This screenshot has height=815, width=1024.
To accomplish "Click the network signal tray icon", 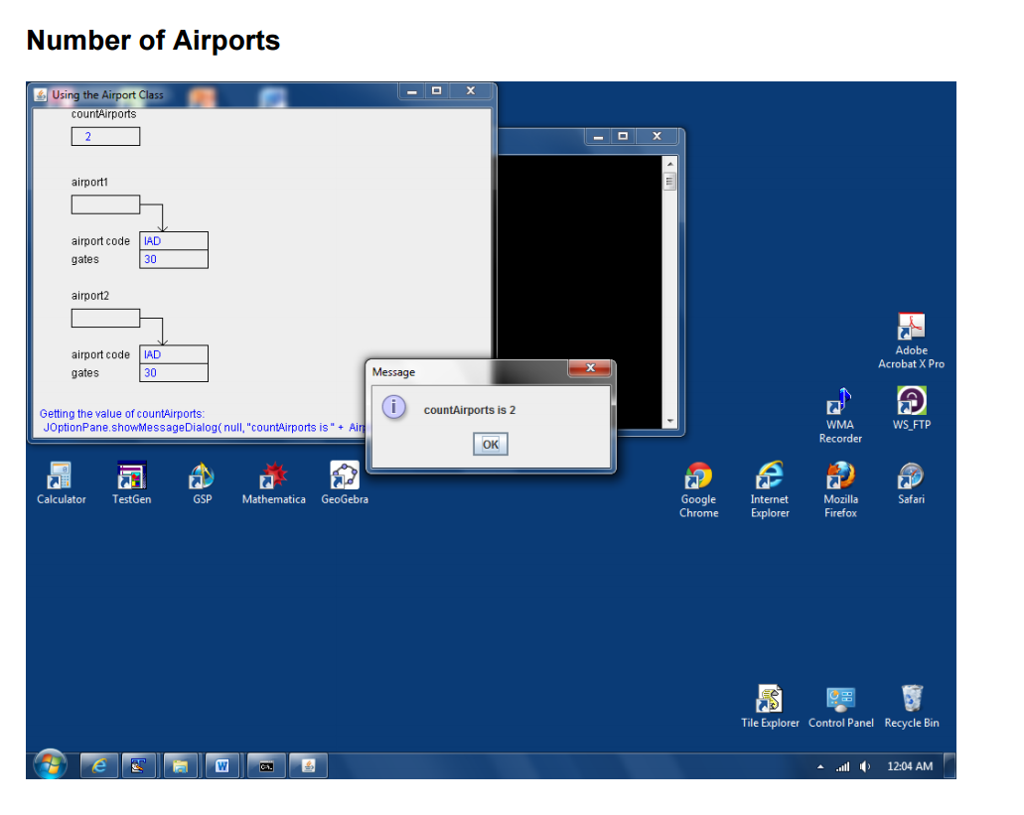I will (843, 767).
